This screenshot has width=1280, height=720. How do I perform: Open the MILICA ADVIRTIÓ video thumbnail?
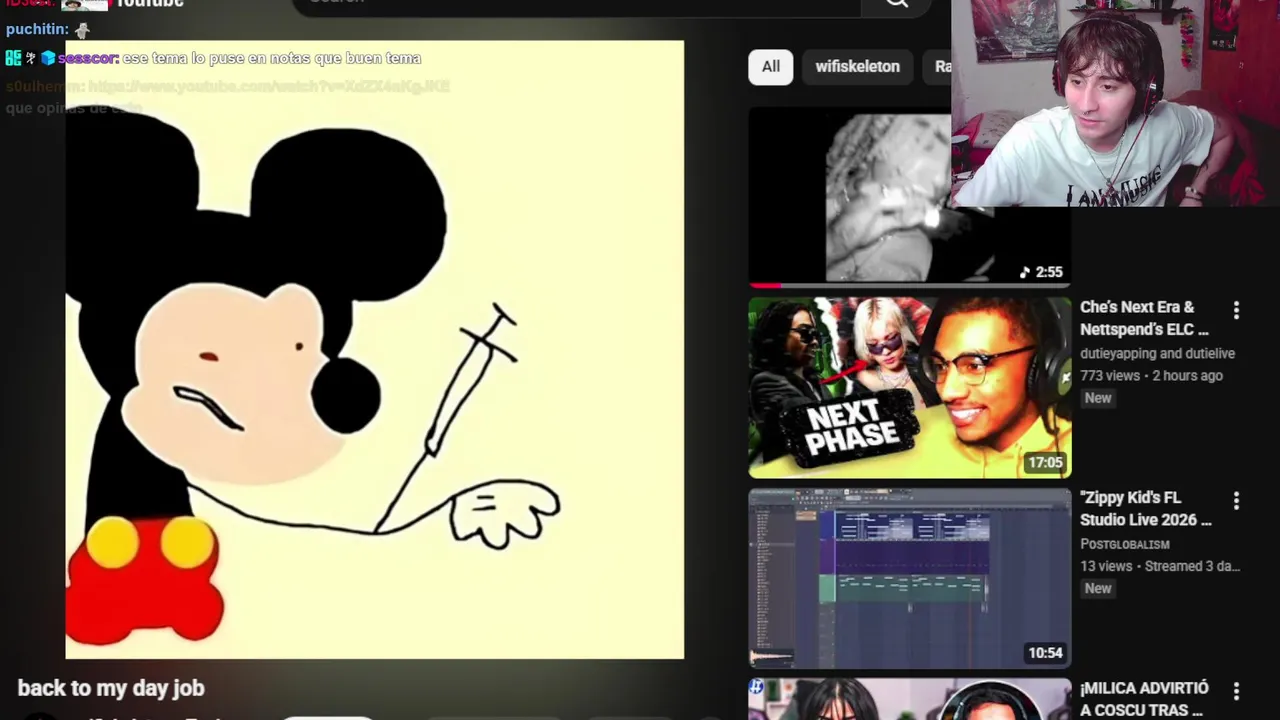pyautogui.click(x=910, y=699)
